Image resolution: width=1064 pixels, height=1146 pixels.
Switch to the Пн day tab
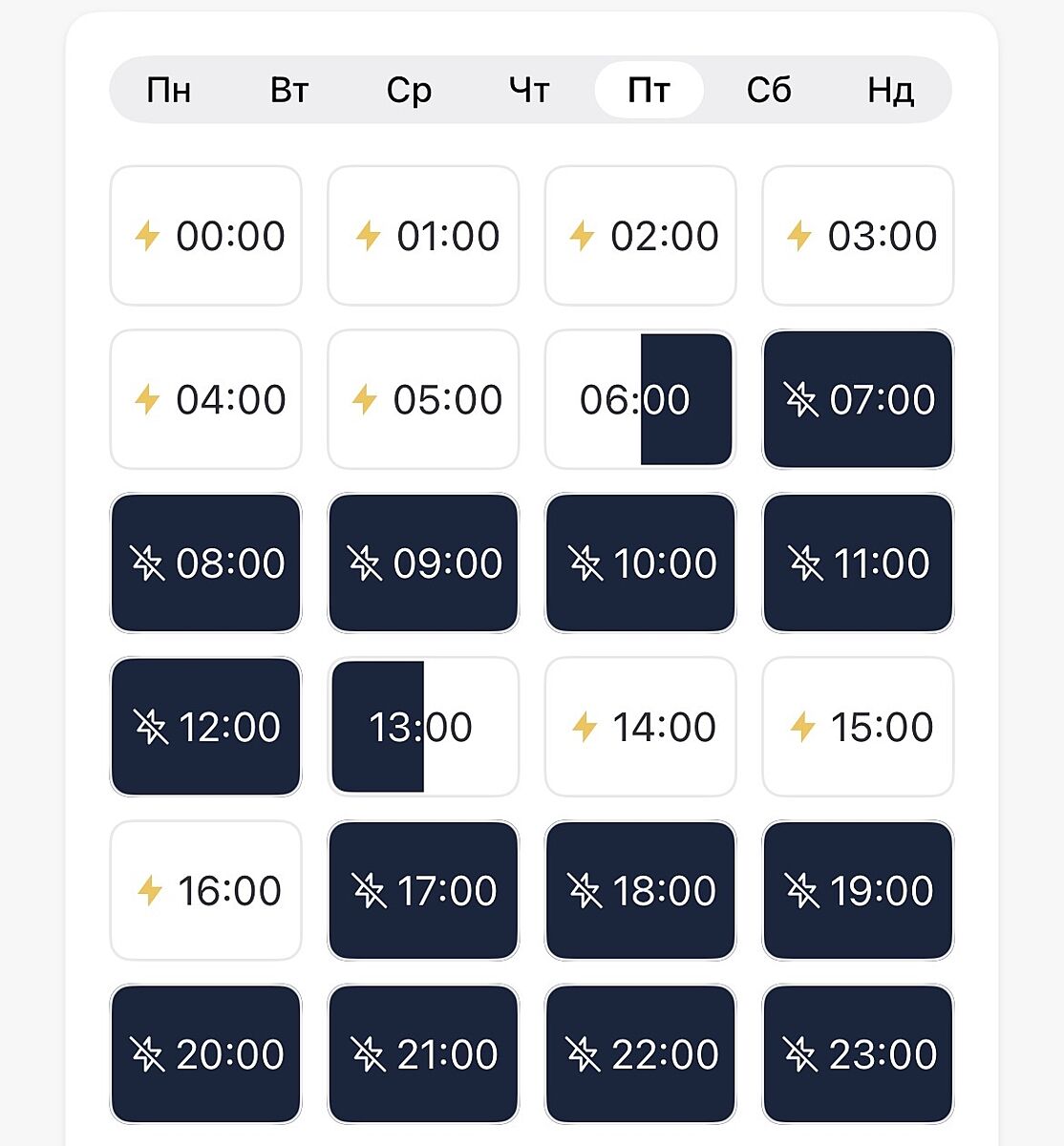[169, 91]
